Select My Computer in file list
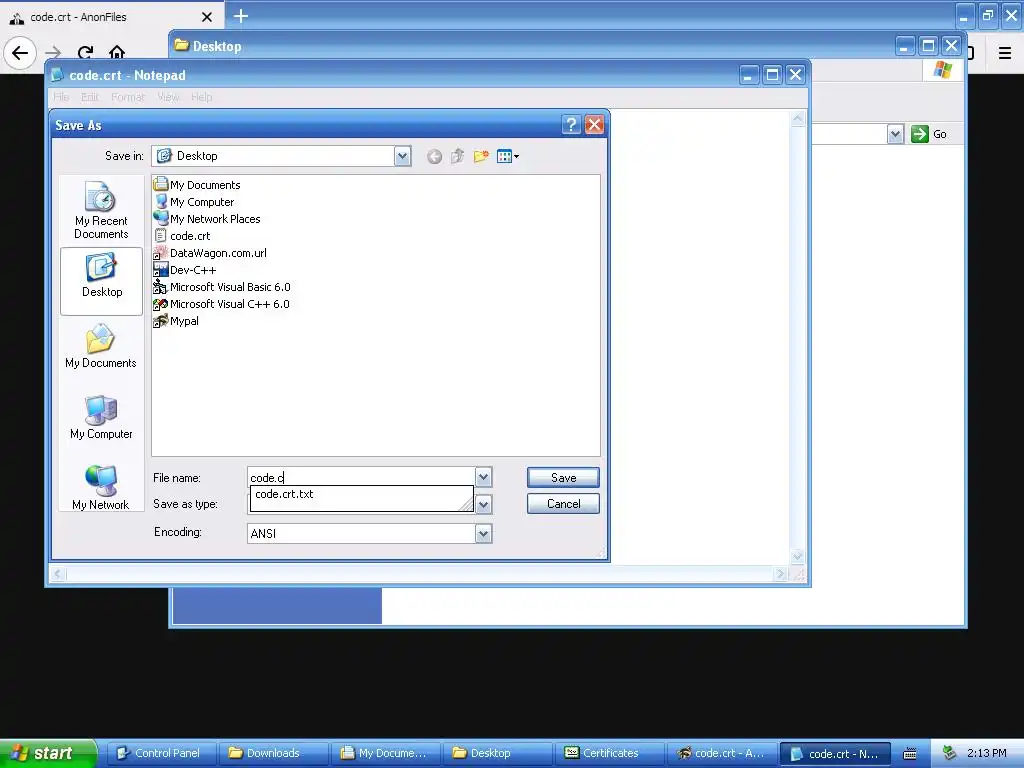The image size is (1024, 768). pos(194,202)
